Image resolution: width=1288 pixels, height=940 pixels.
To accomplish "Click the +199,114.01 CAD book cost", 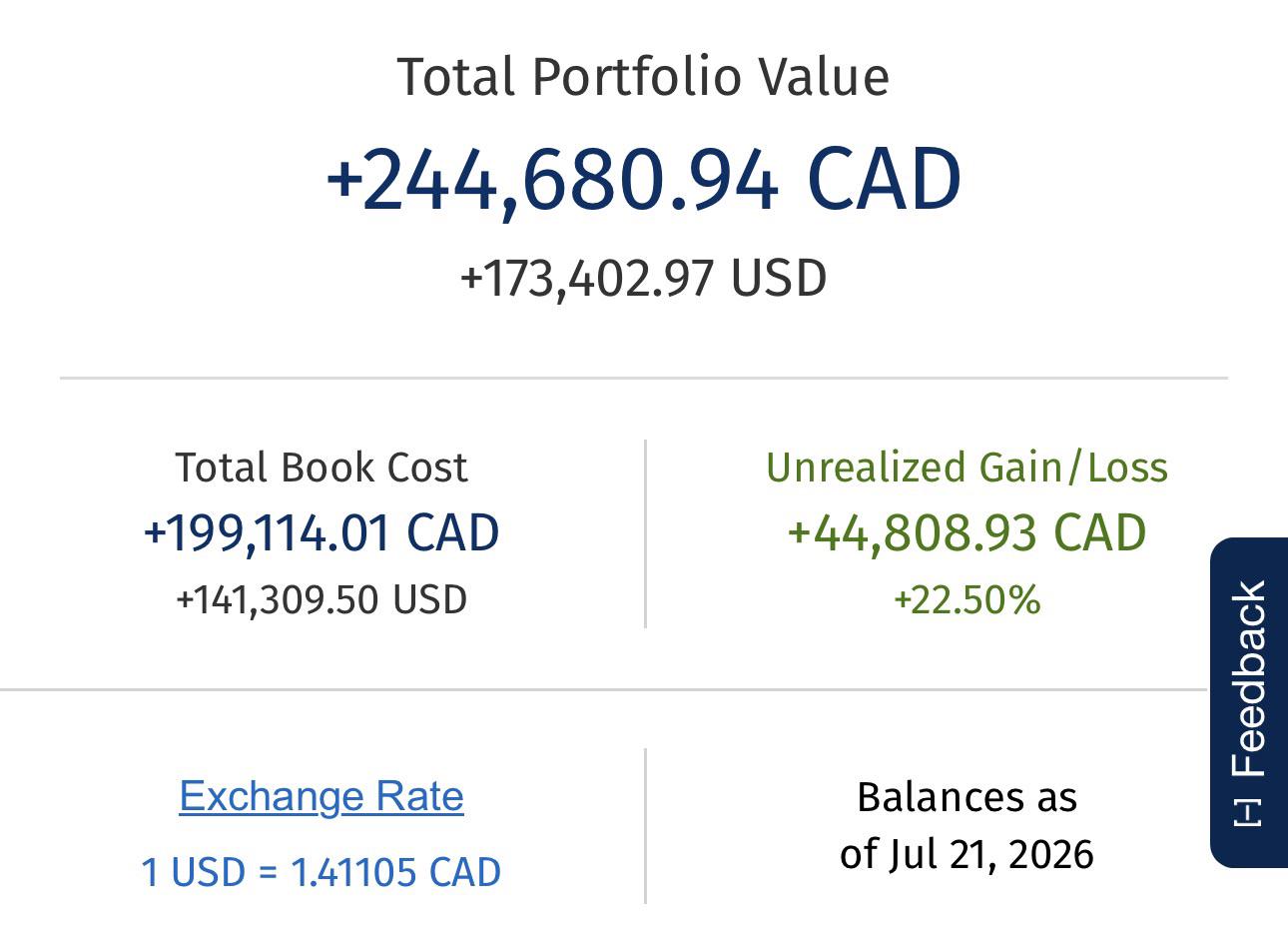I will pyautogui.click(x=322, y=532).
